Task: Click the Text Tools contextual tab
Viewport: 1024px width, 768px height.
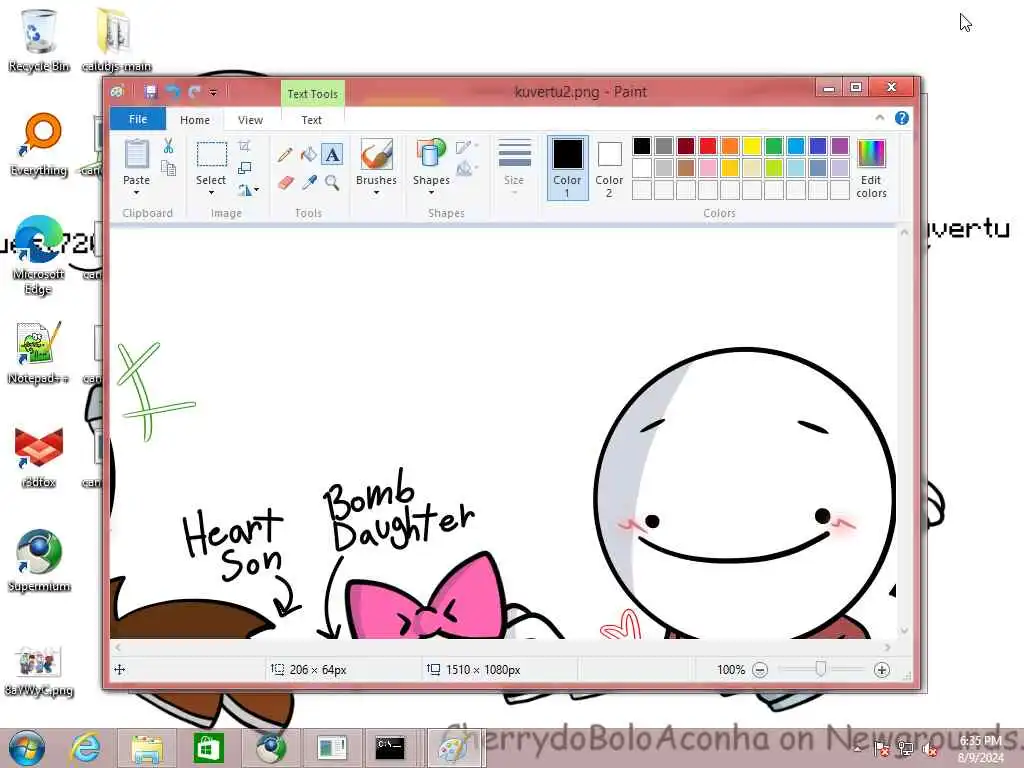Action: coord(312,94)
